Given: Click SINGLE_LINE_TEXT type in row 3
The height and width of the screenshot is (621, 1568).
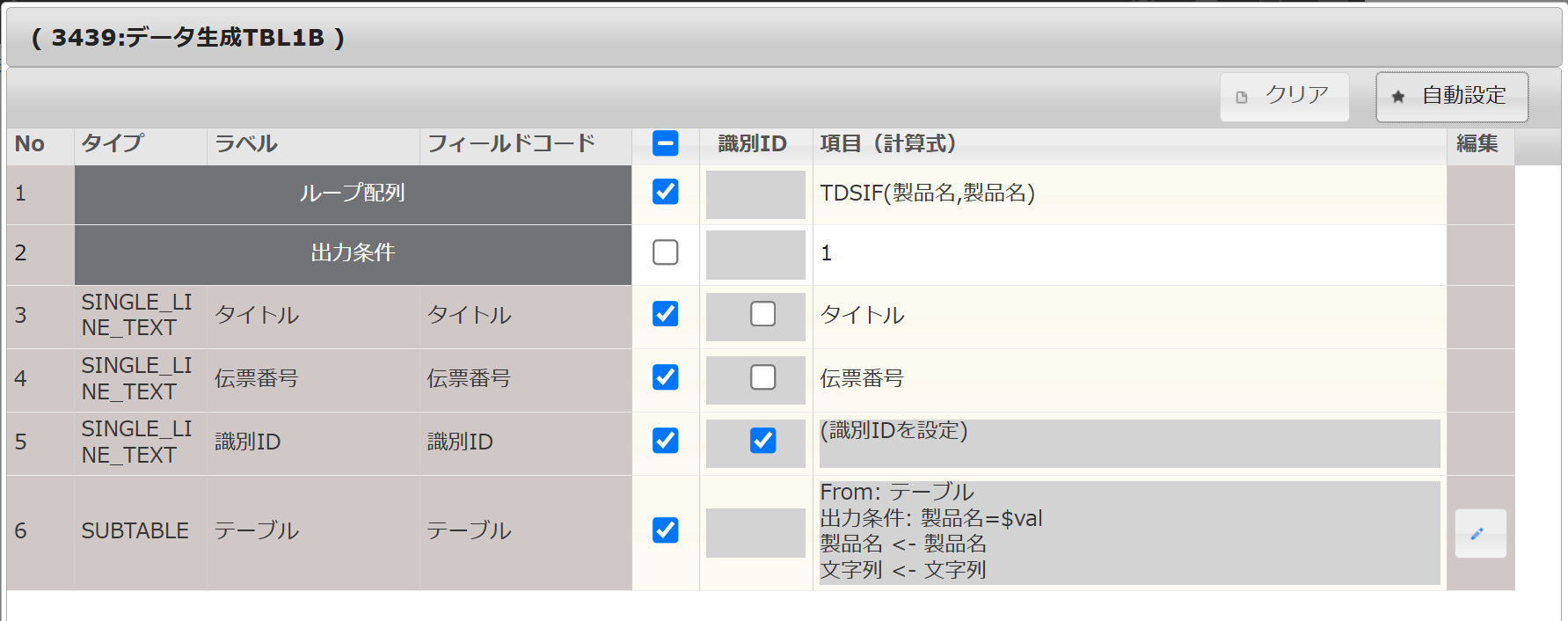Looking at the screenshot, I should pos(141,316).
